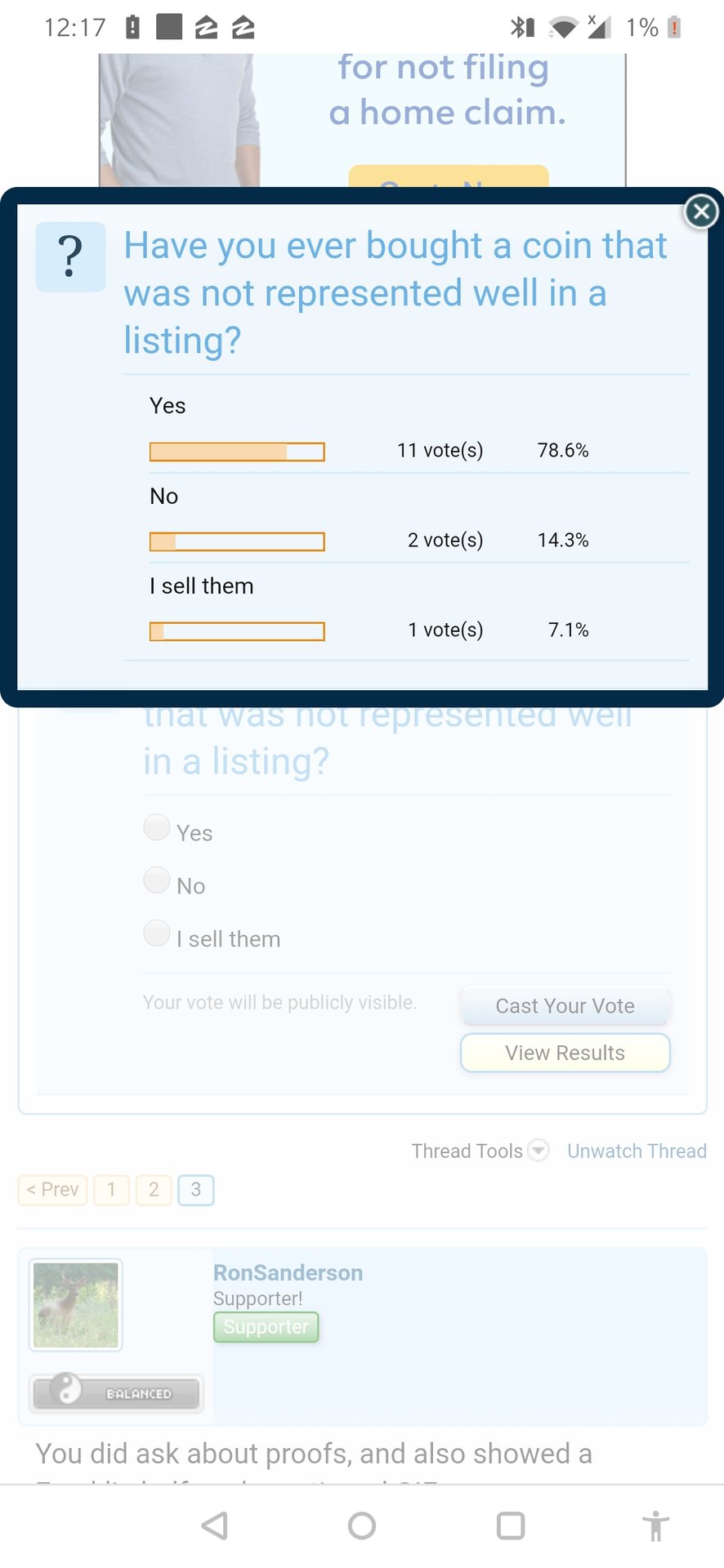Tap the question mark poll icon

(x=71, y=256)
